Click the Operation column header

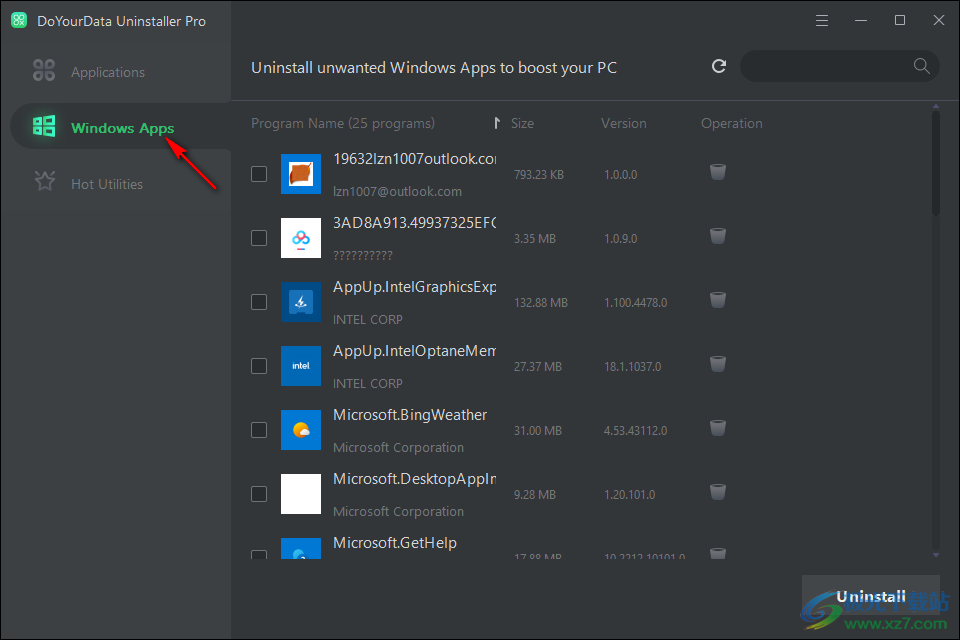point(732,123)
